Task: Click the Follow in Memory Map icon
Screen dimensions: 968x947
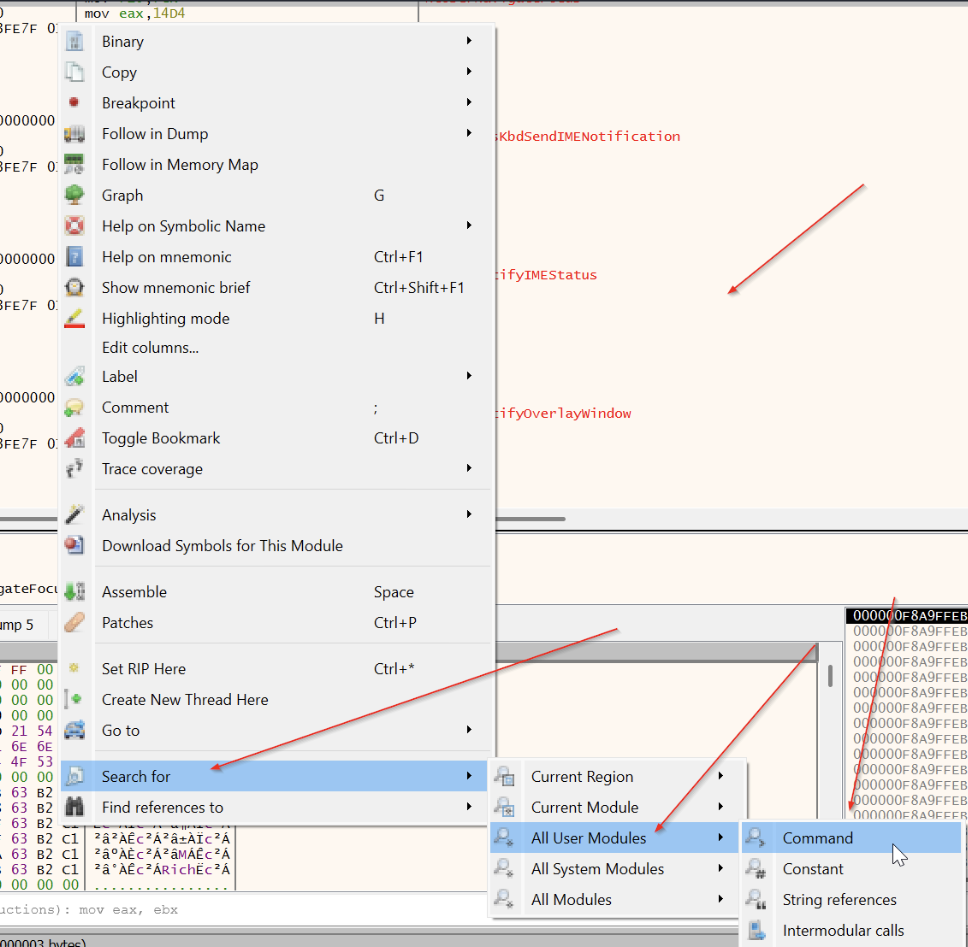Action: point(74,165)
